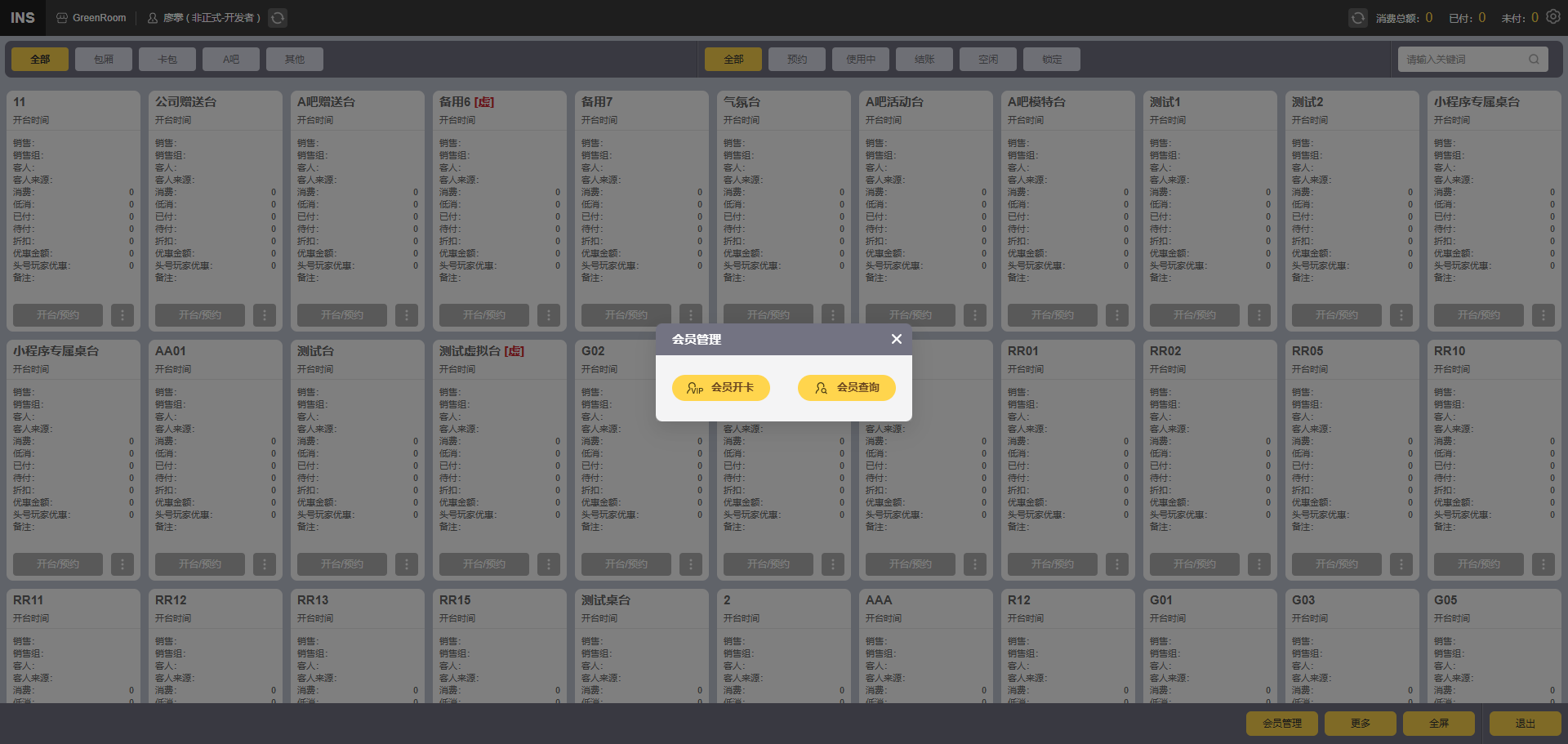Click the search magnifier icon
Viewport: 1568px width, 744px height.
click(x=1534, y=60)
